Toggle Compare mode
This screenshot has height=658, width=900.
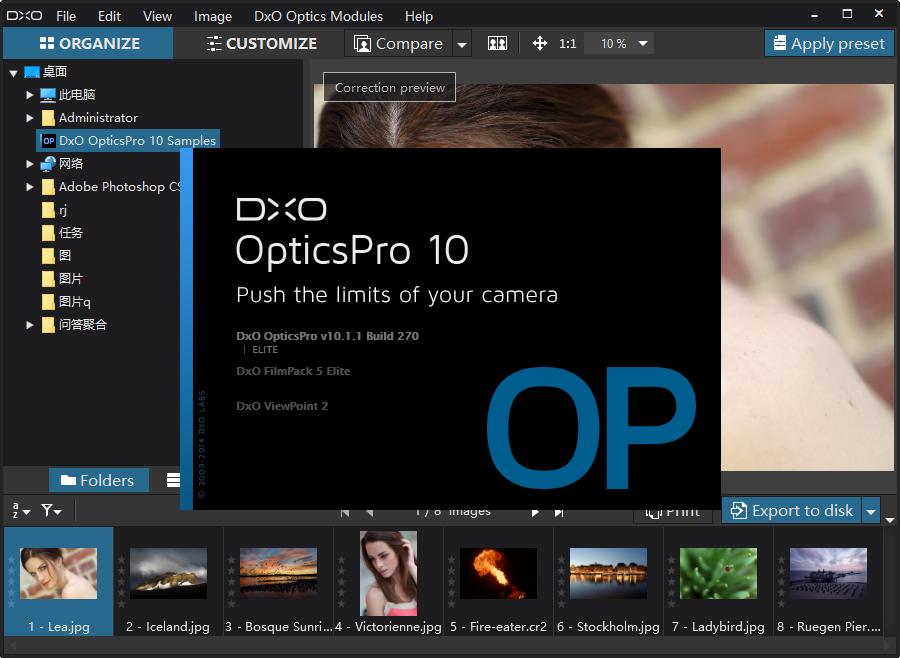pos(400,44)
